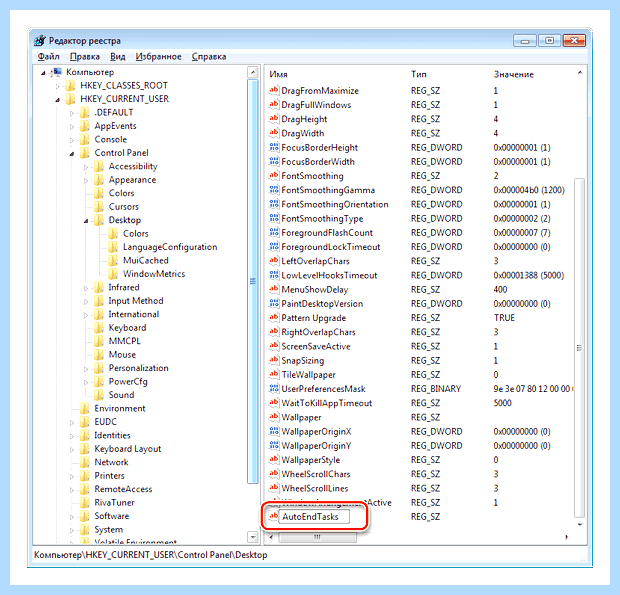Click the status bar registry path
The width and height of the screenshot is (620, 595).
click(150, 555)
